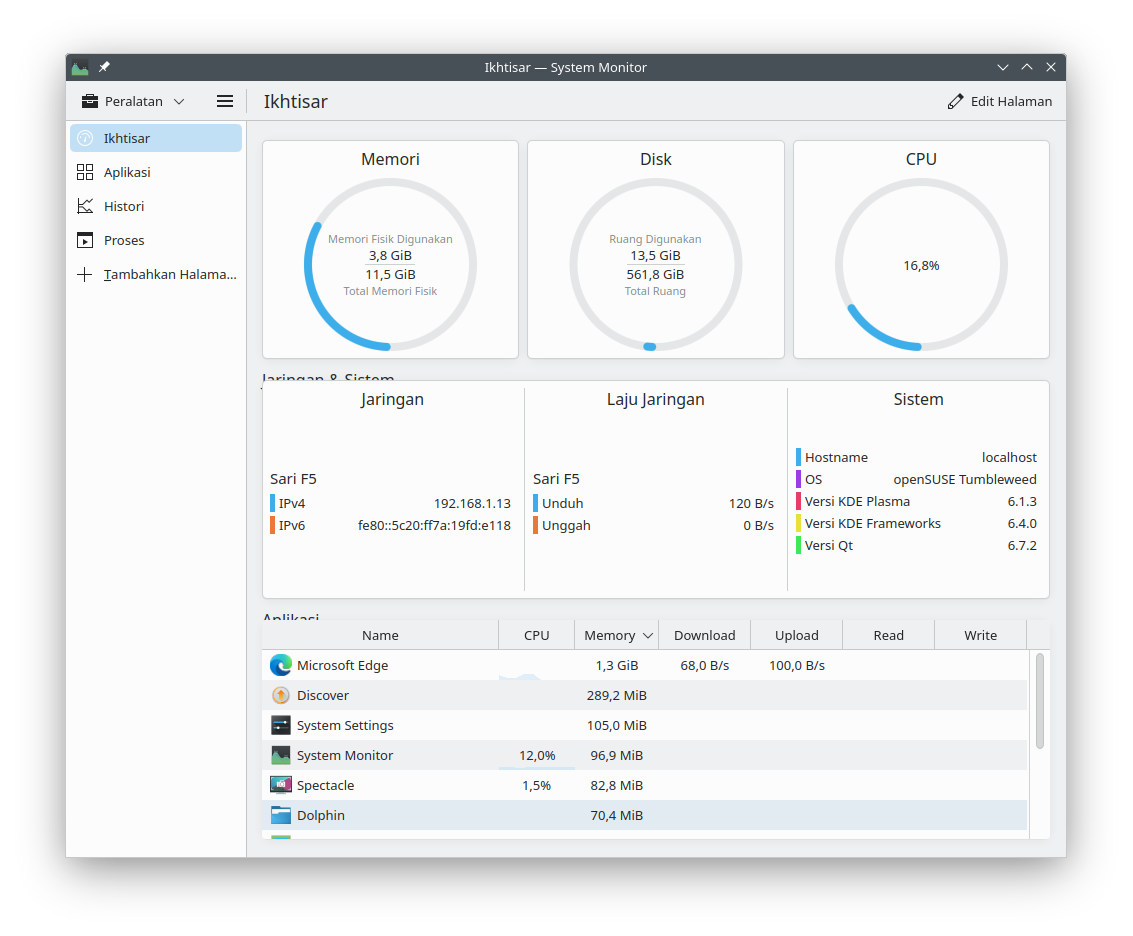1133x936 pixels.
Task: Click the Spectacle app icon
Action: point(281,785)
